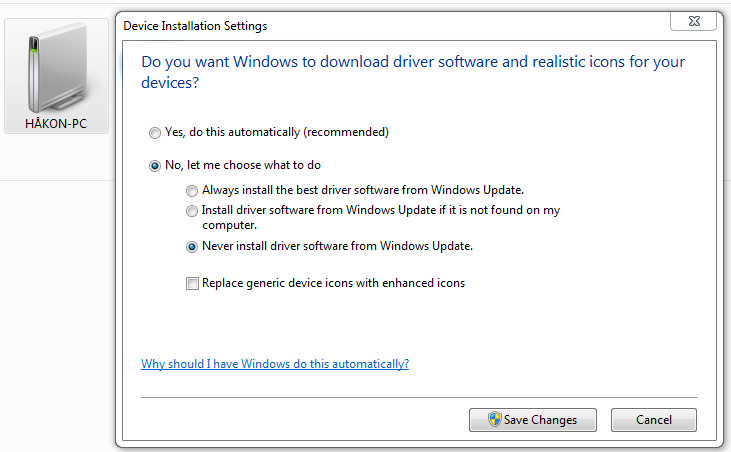
Task: Open 'Why should I have Windows do this automatically?' link
Action: tap(275, 364)
